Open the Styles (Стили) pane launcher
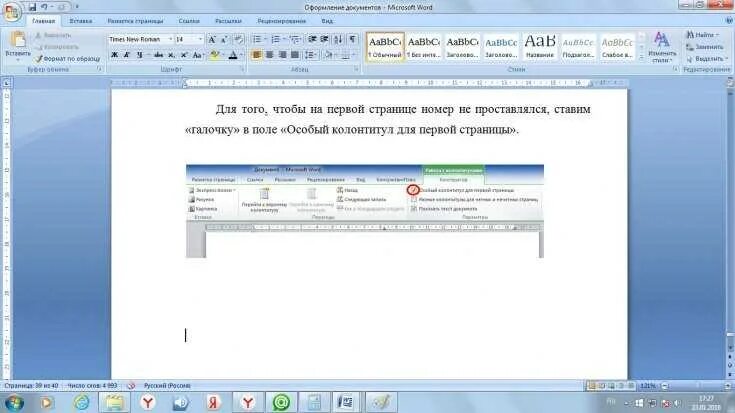 pyautogui.click(x=675, y=69)
